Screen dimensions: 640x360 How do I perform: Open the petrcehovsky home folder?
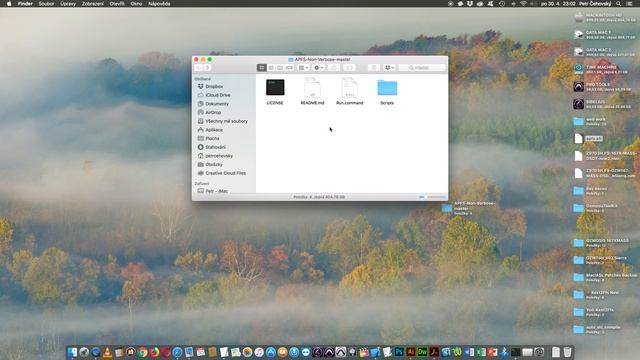point(219,156)
